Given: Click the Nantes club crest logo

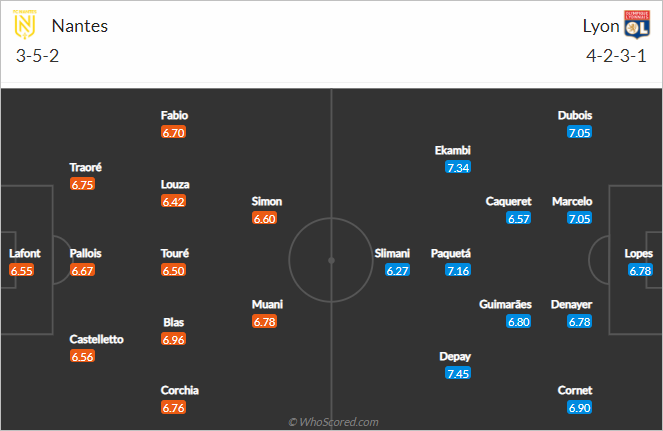Looking at the screenshot, I should point(25,25).
